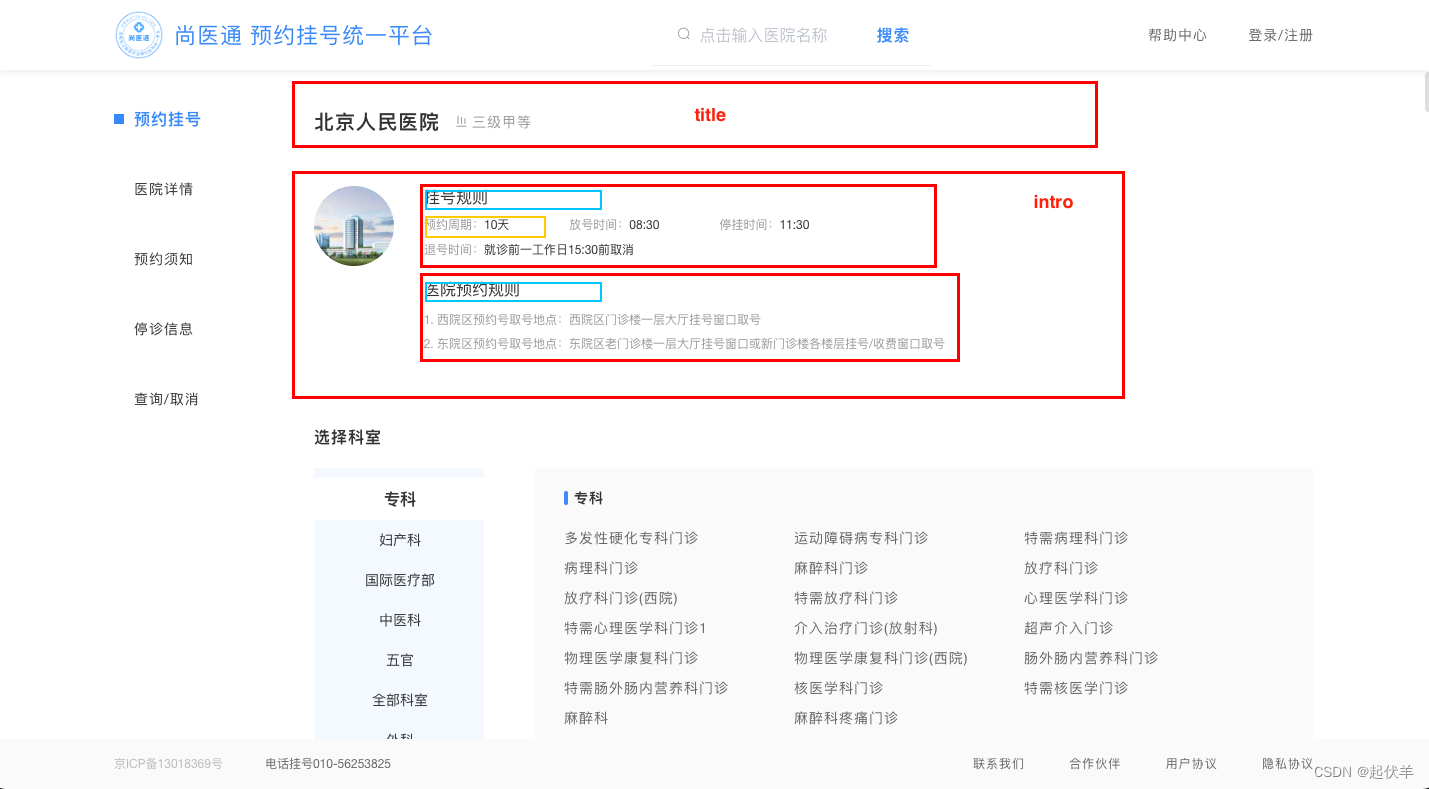Open 物理医学康复科门诊(西院)
Image resolution: width=1429 pixels, height=789 pixels.
point(881,658)
